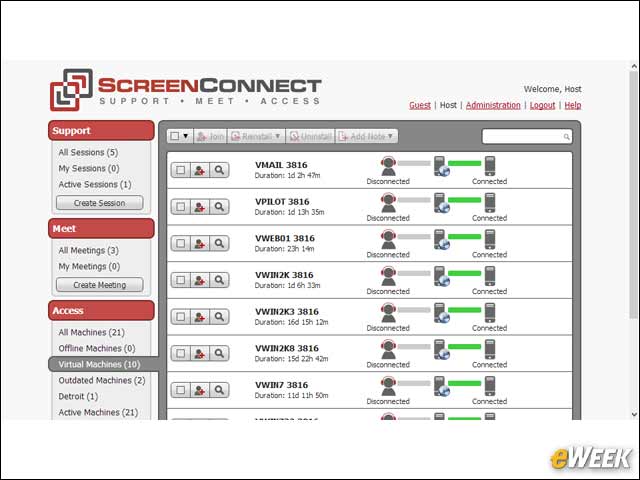Click the join icon for VWIN2K3 3816

tap(200, 317)
